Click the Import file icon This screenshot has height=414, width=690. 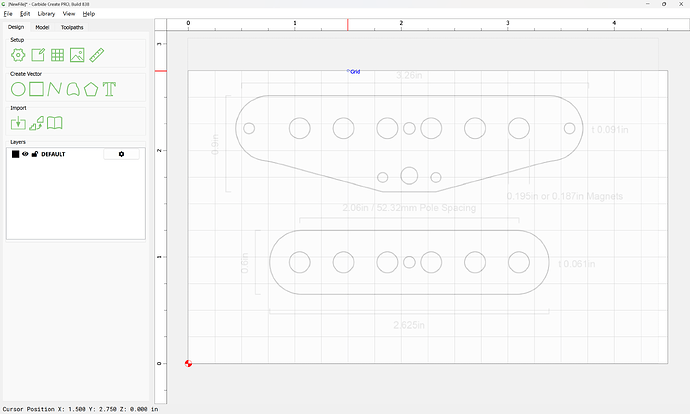18,123
